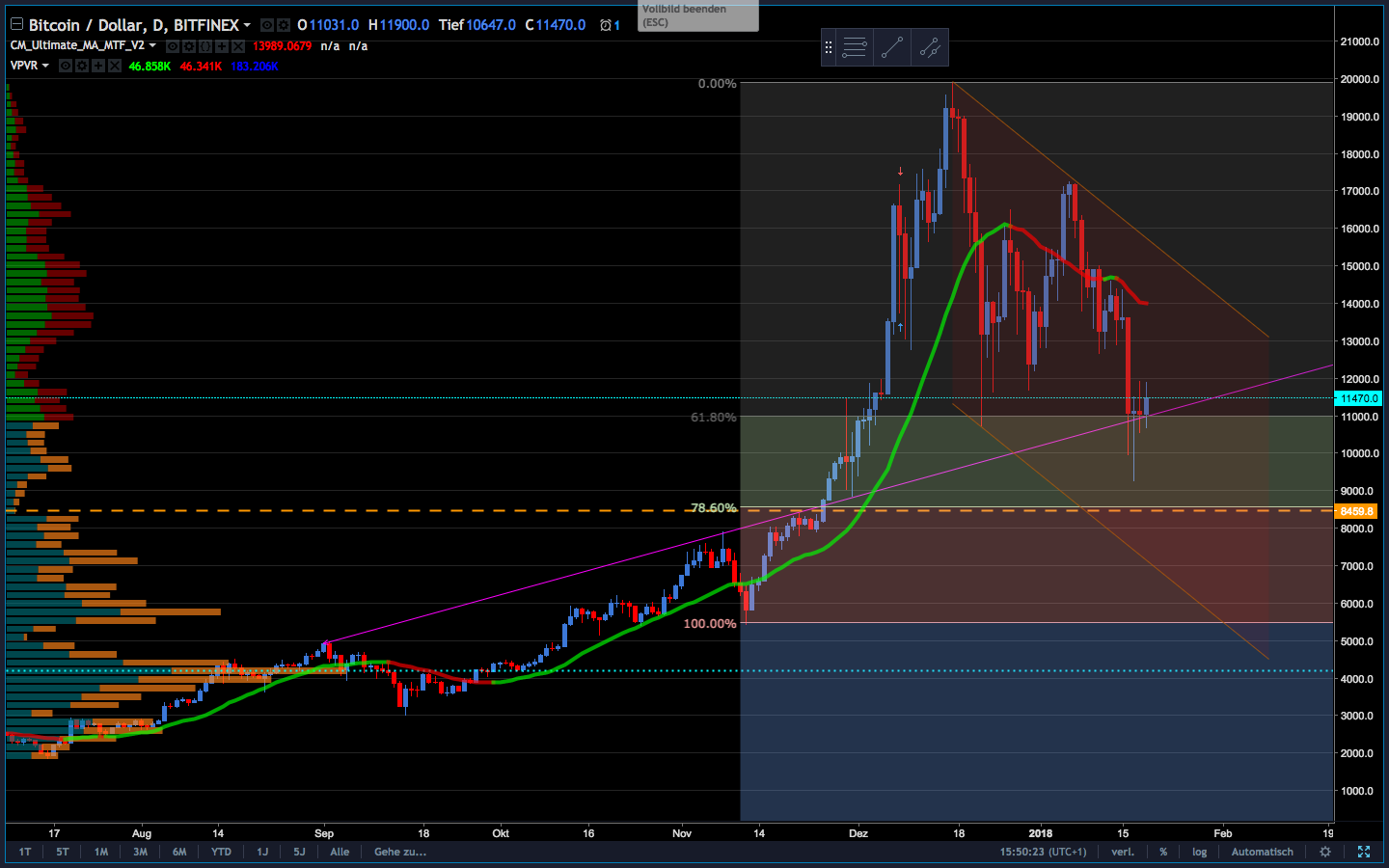Click the orange 8459.8 price label

click(x=1357, y=511)
